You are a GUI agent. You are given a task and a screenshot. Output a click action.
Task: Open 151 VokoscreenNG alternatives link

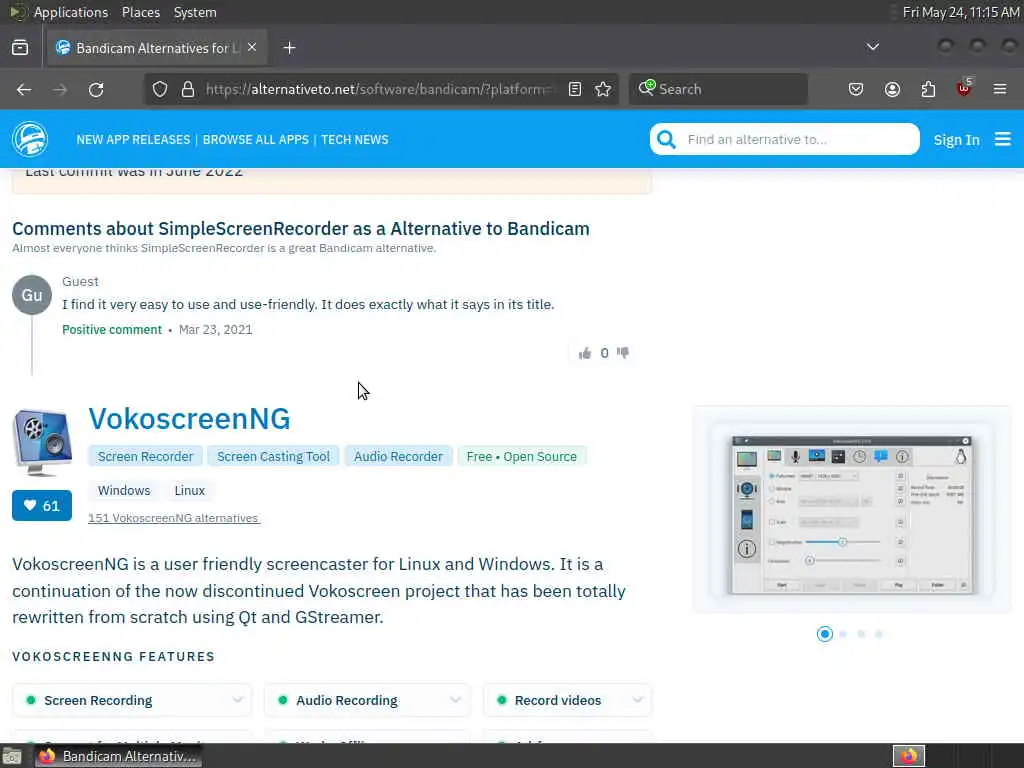click(x=174, y=518)
